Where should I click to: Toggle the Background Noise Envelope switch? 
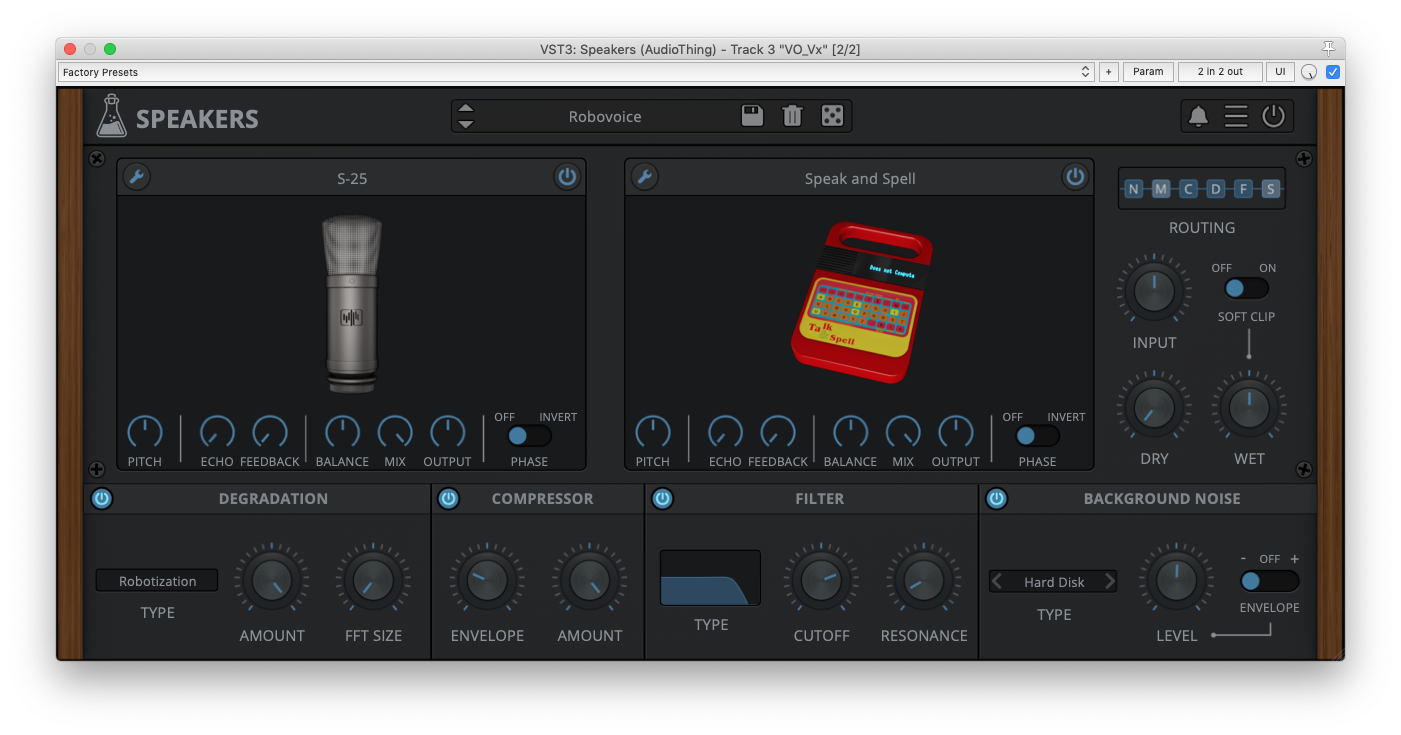1268,581
